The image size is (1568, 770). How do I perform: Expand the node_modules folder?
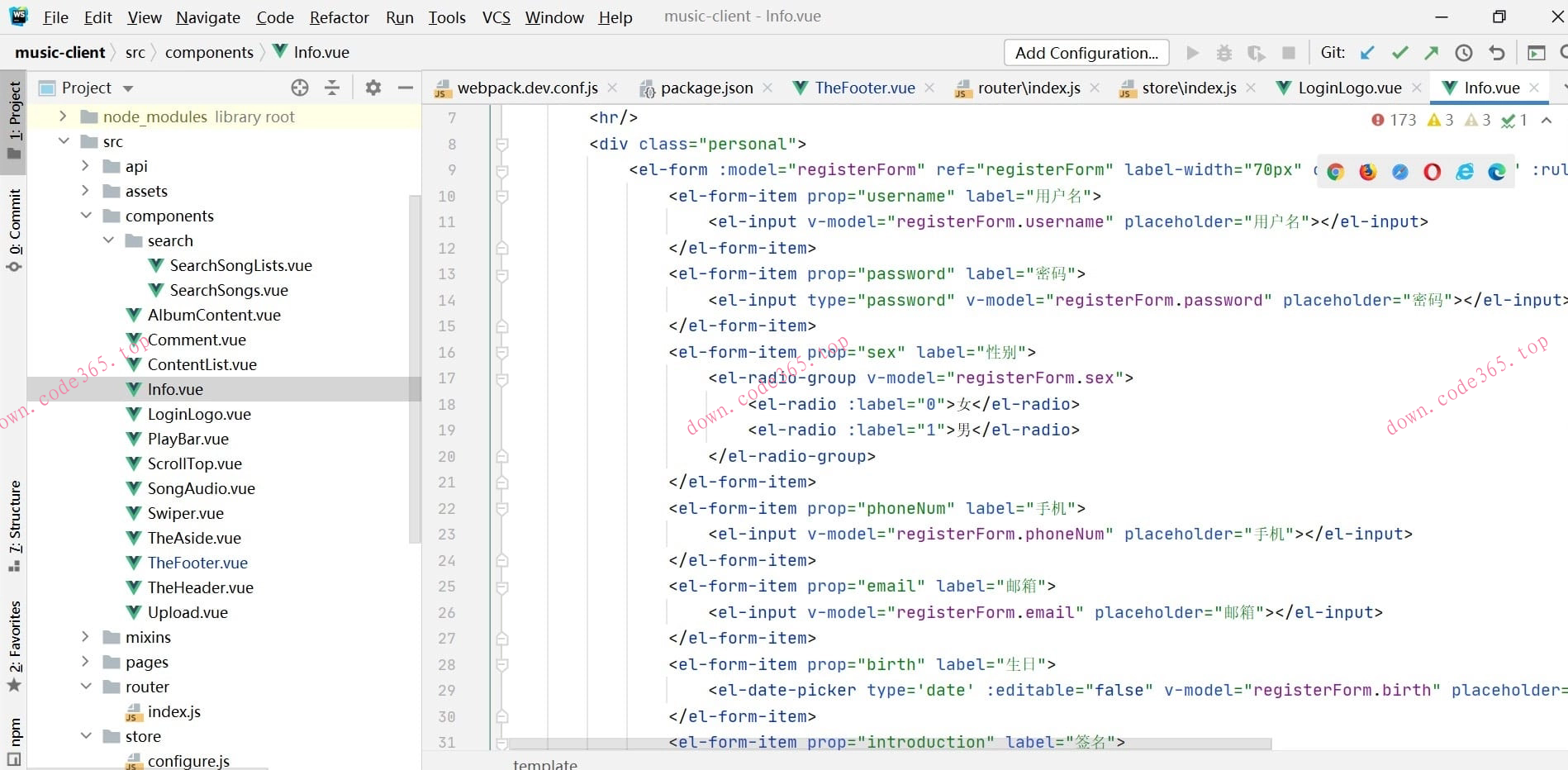click(x=64, y=116)
